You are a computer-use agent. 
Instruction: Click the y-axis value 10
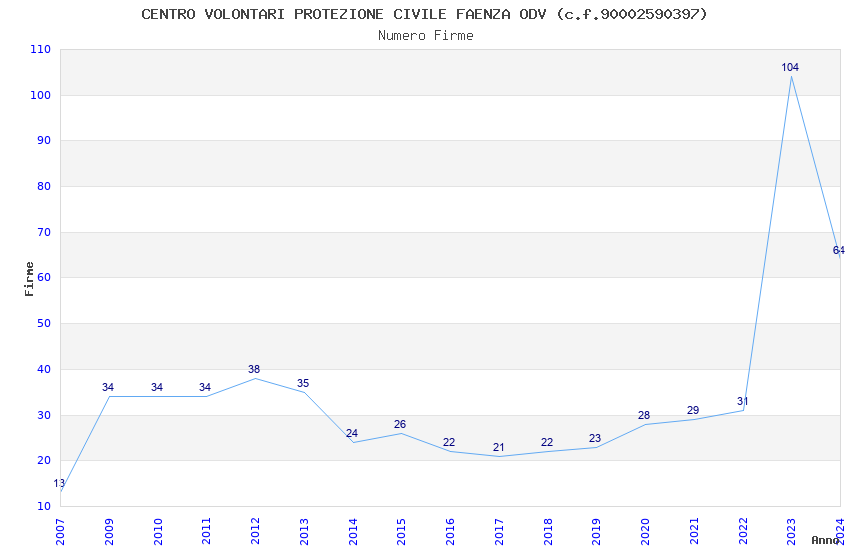coord(43,506)
